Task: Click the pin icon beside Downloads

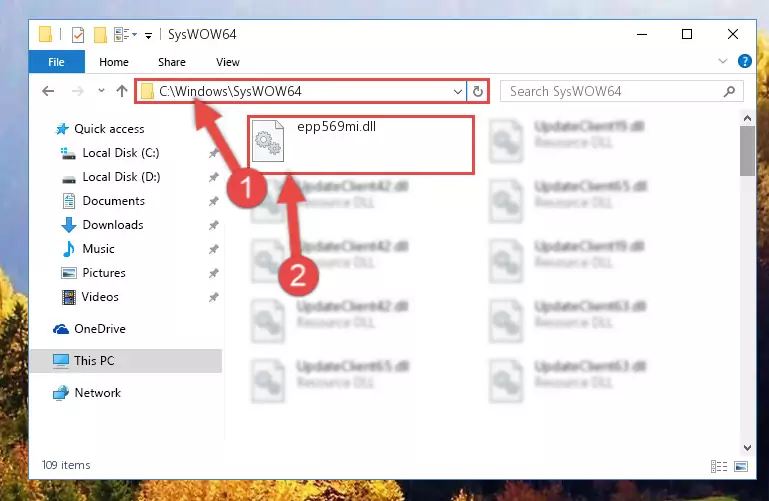Action: click(x=213, y=225)
